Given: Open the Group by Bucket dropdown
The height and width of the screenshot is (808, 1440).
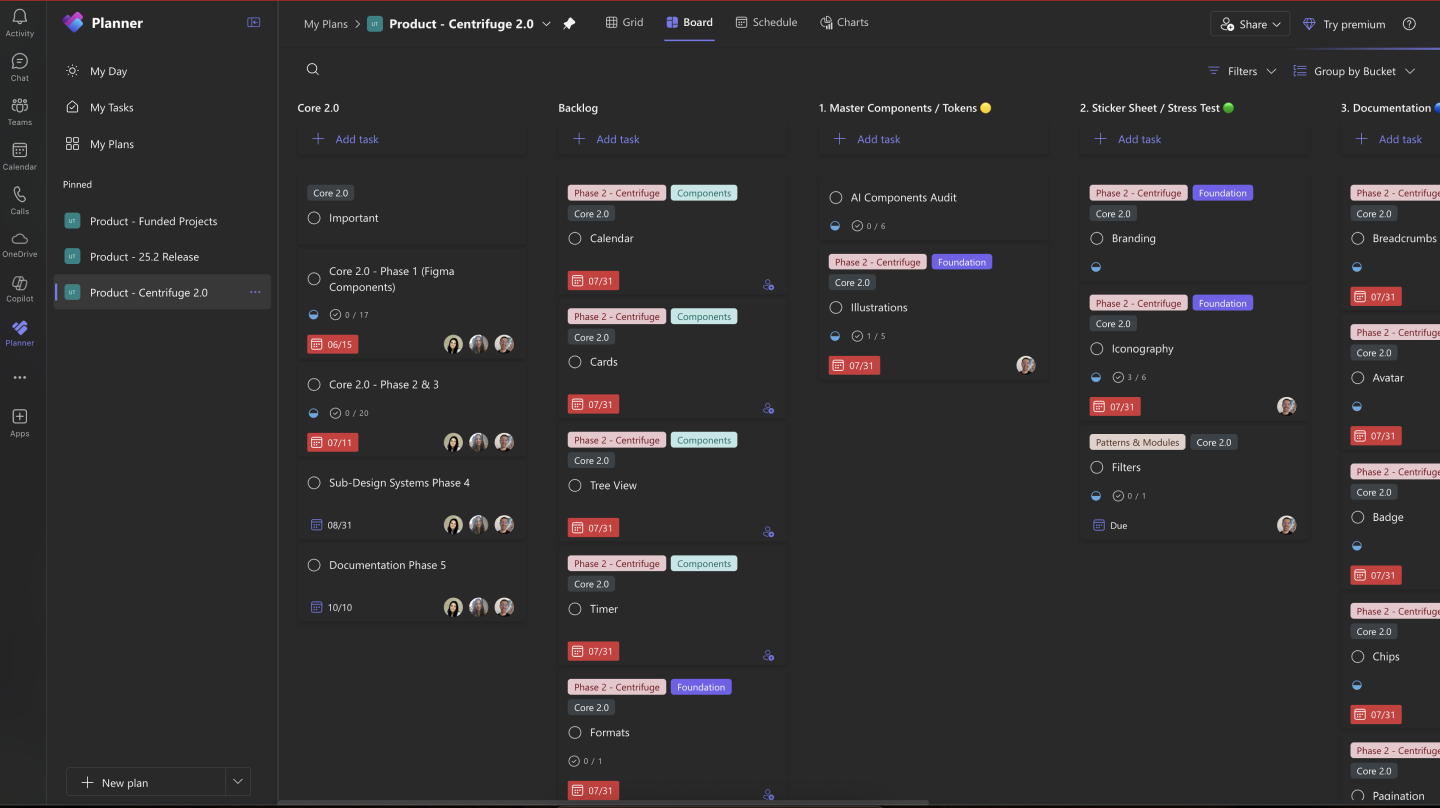Looking at the screenshot, I should tap(1355, 71).
